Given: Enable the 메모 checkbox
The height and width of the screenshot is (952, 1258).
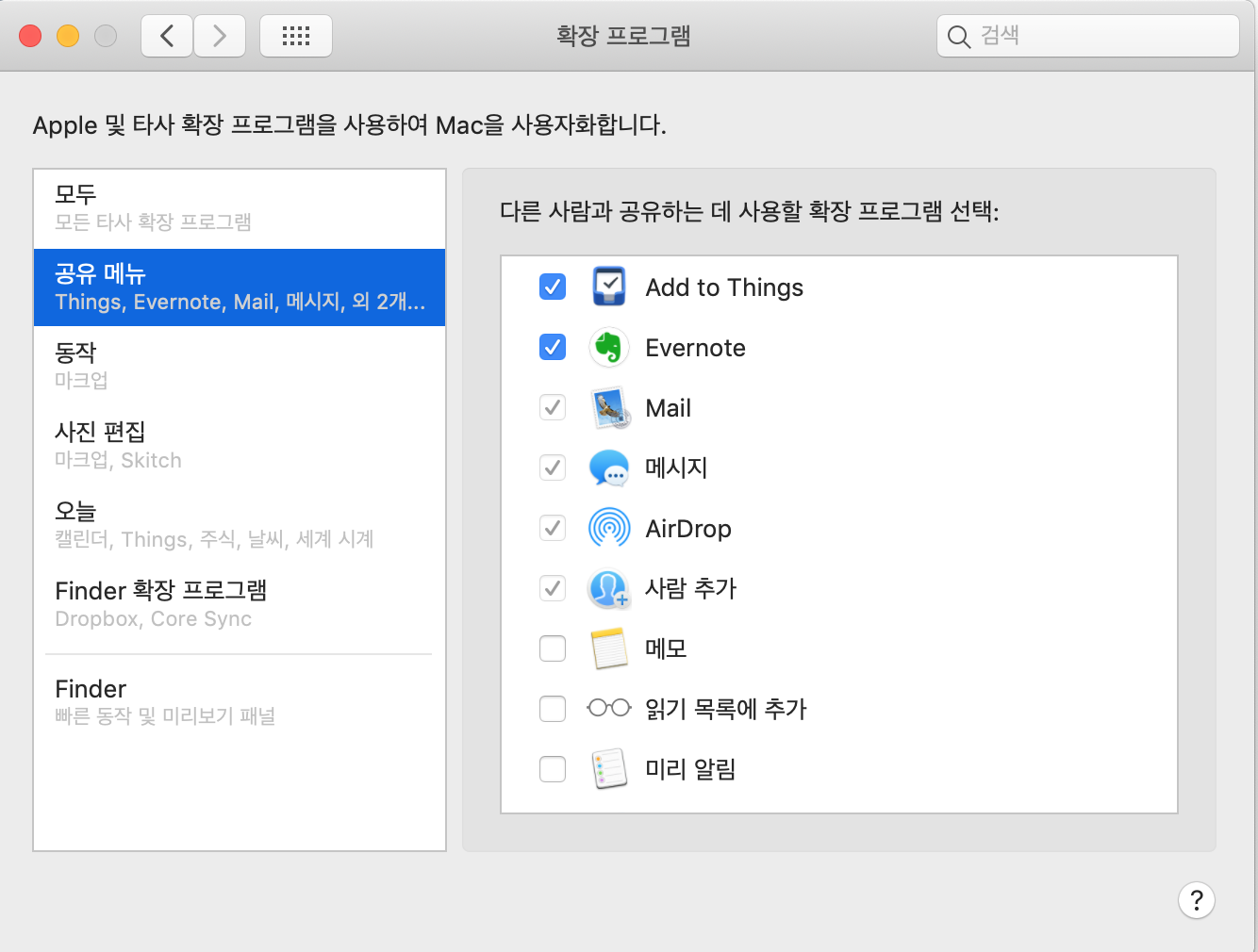Looking at the screenshot, I should tap(553, 648).
